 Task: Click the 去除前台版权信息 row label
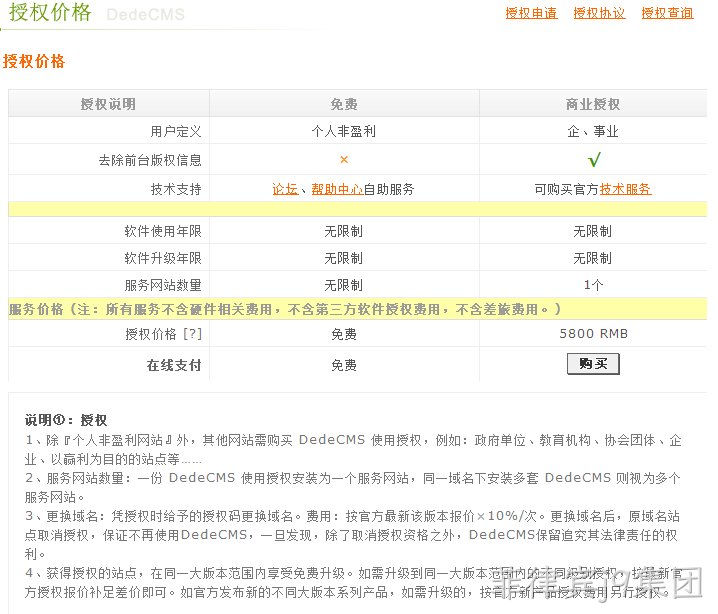point(150,160)
